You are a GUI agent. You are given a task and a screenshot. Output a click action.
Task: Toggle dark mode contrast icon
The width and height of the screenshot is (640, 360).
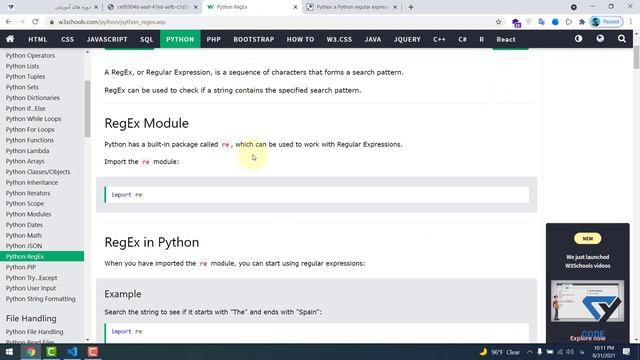[x=578, y=39]
